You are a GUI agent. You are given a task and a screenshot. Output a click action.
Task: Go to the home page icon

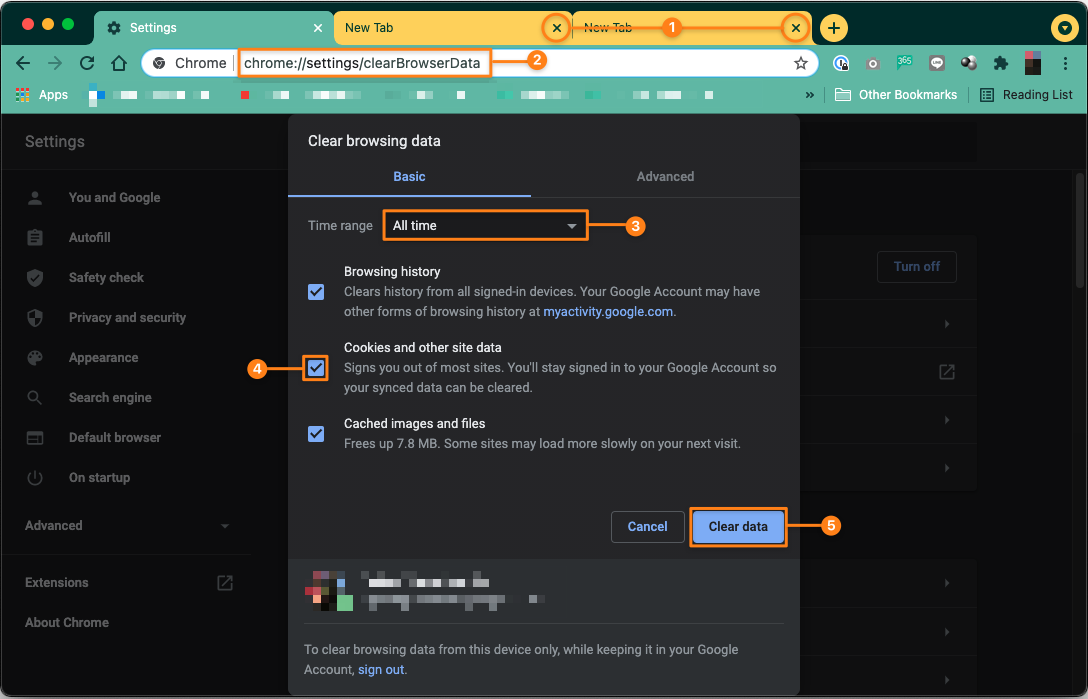pyautogui.click(x=119, y=63)
